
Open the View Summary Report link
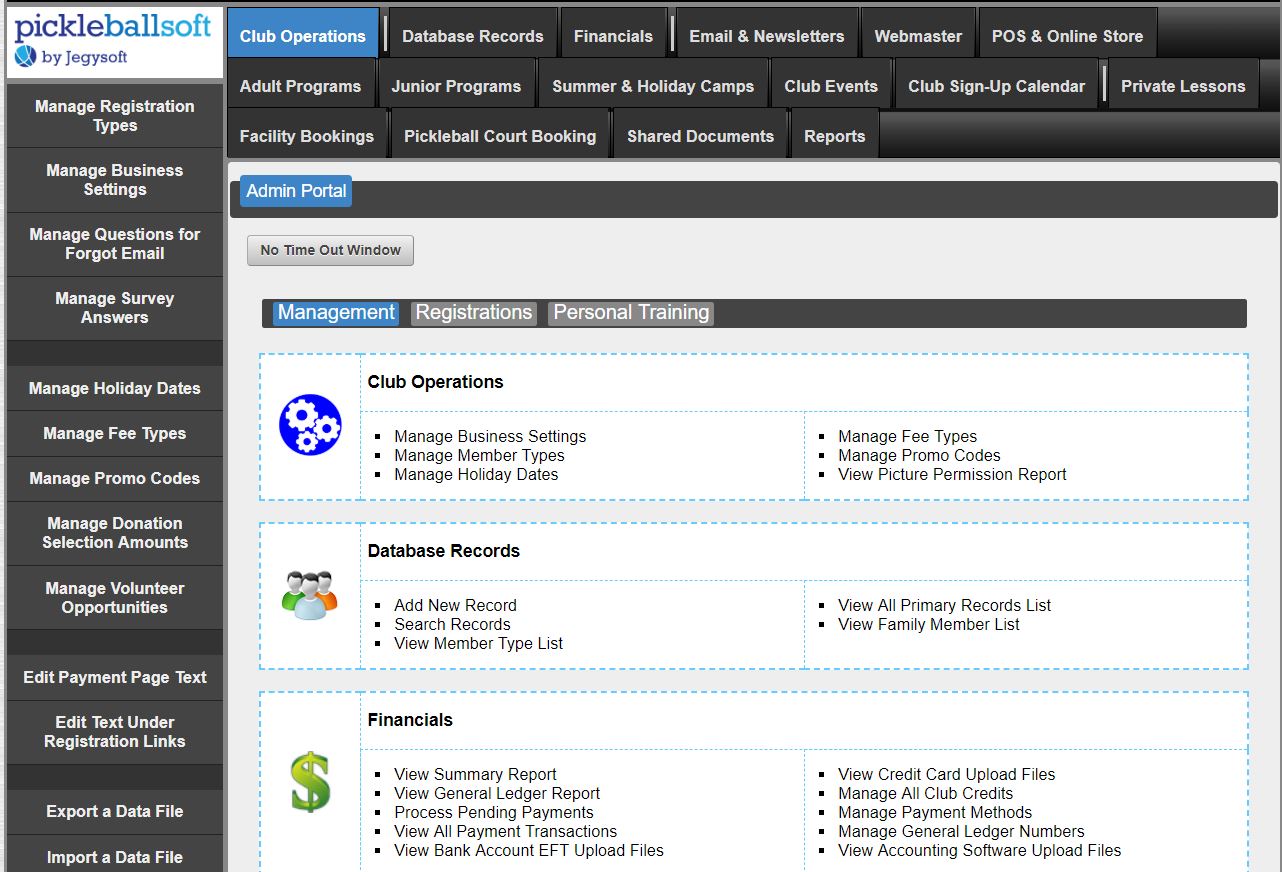475,774
